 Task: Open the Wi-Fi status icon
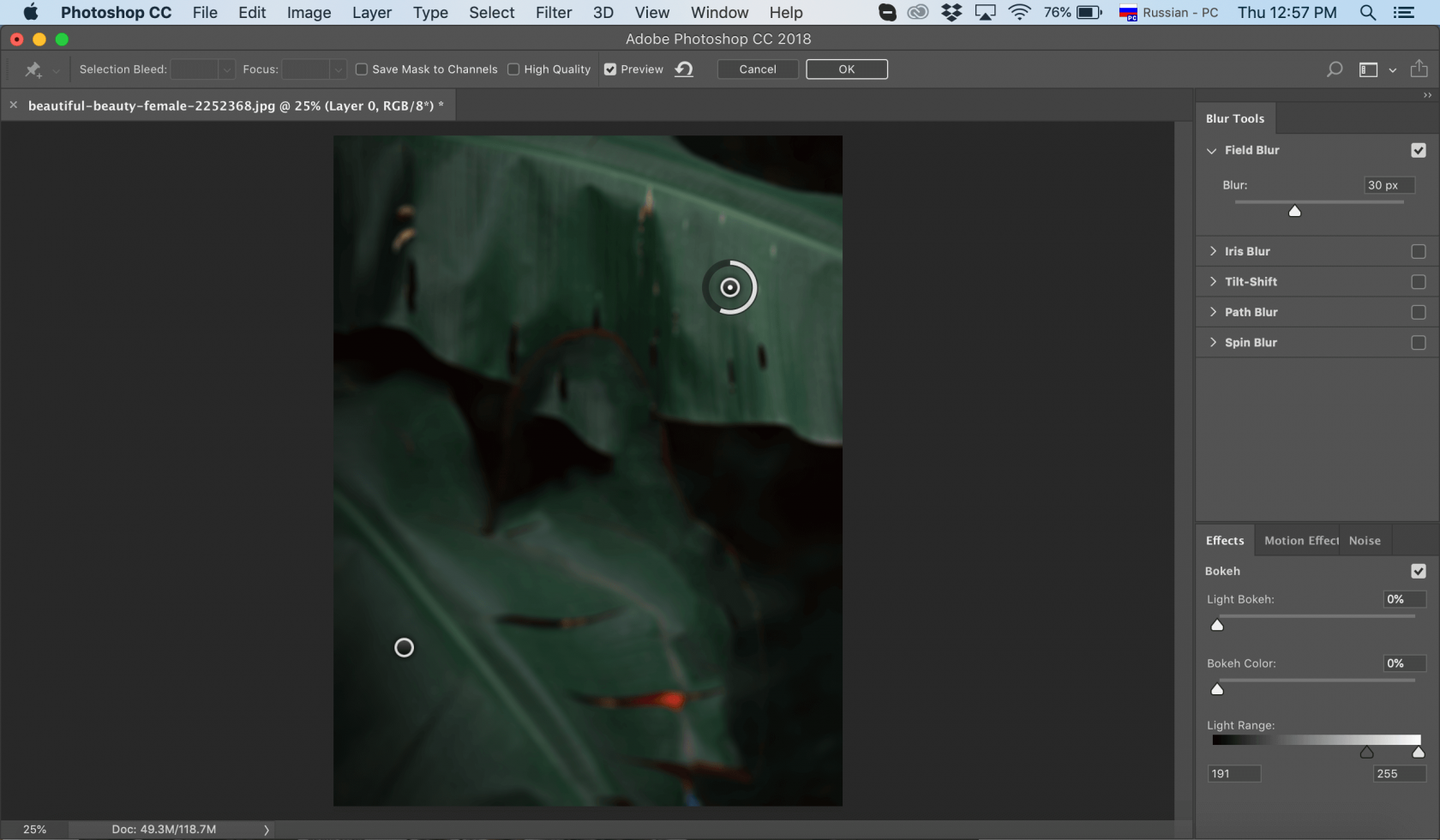pos(1019,13)
